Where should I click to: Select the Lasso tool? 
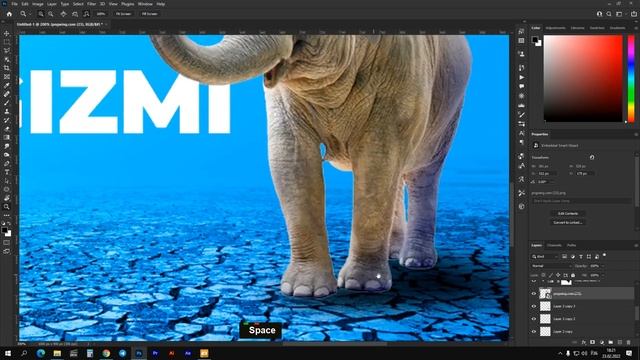click(7, 51)
